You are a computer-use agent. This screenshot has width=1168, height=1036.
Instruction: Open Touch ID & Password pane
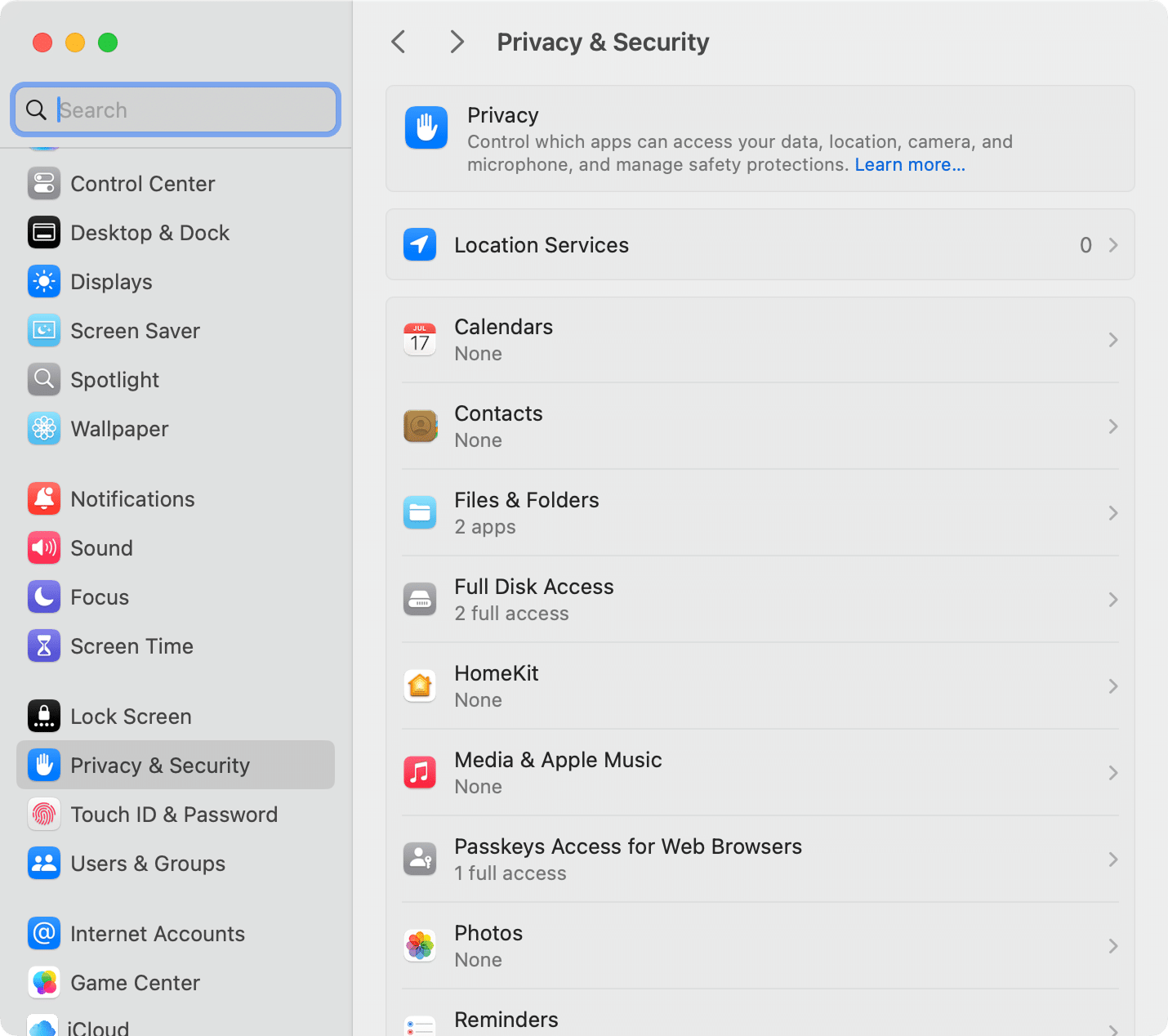point(176,815)
